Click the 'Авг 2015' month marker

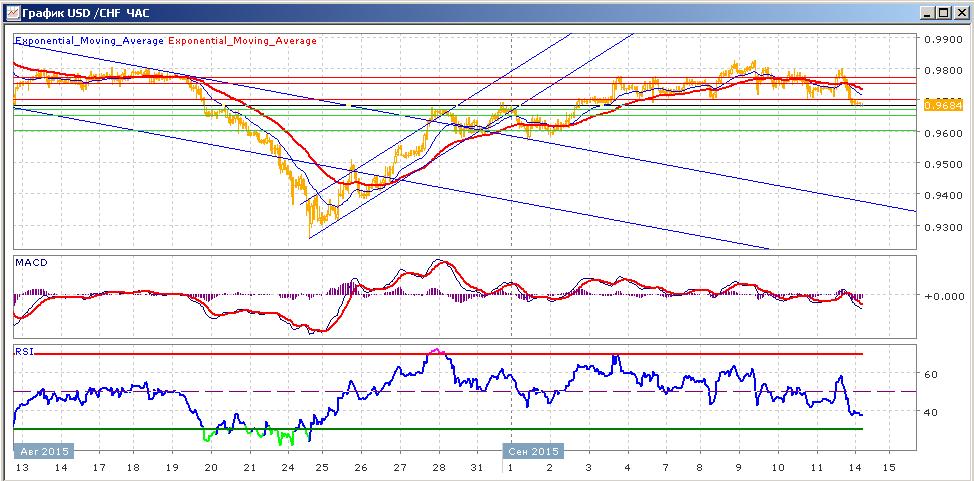[x=43, y=451]
